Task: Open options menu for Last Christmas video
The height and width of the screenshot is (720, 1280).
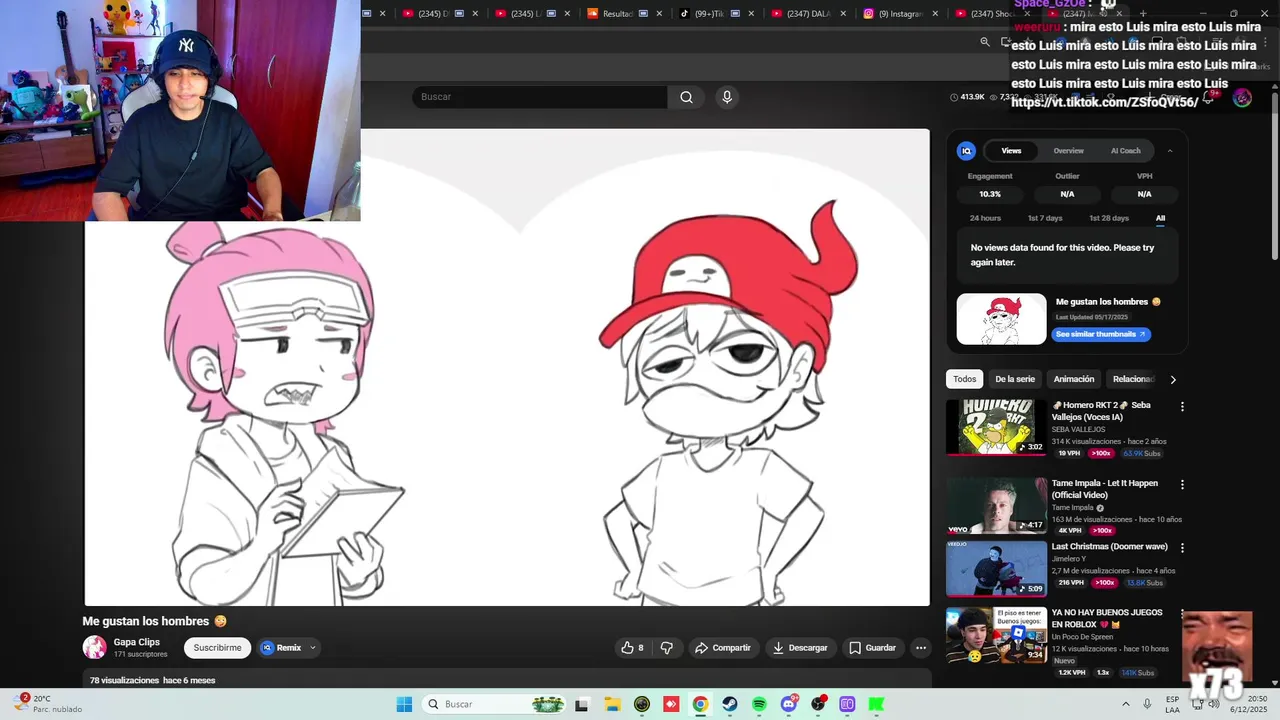Action: point(1182,549)
